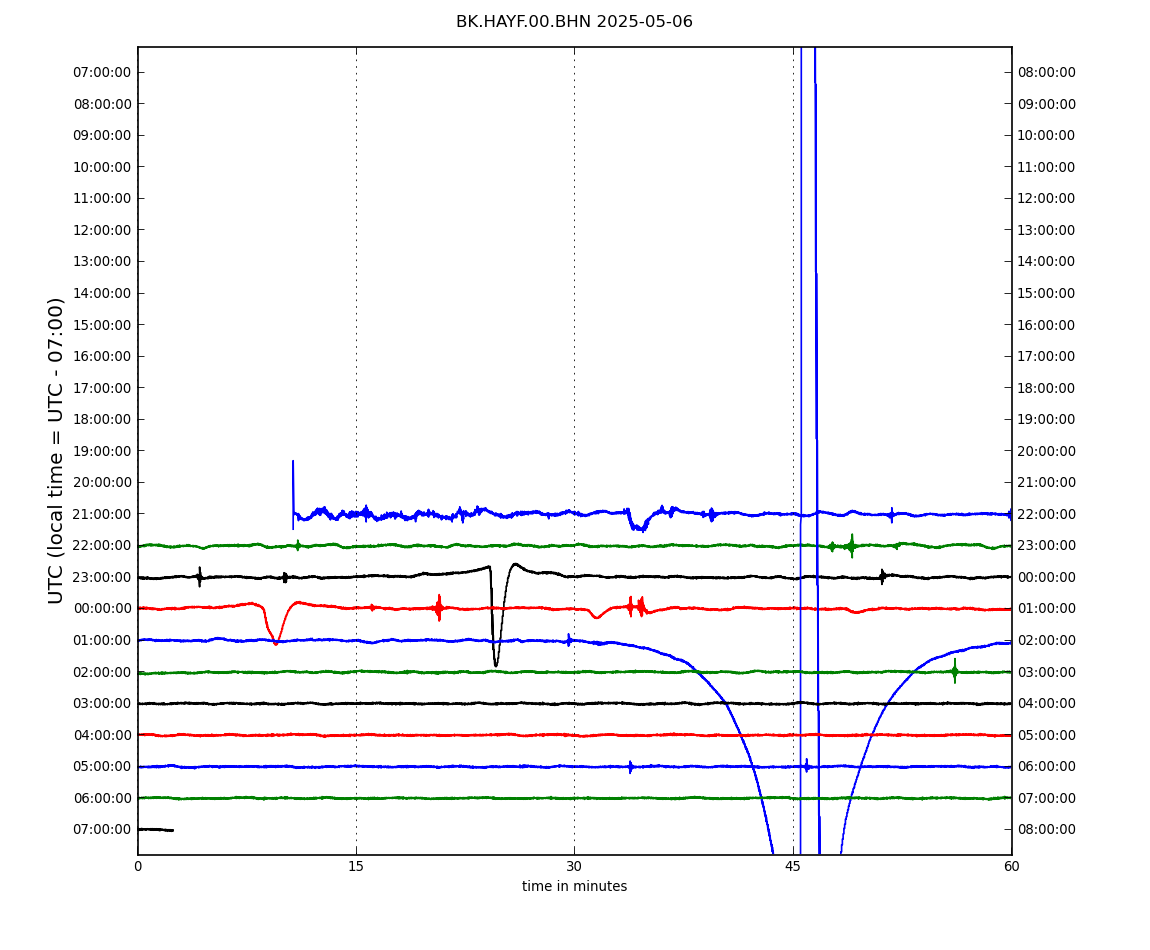Viewport: 1150px width, 950px height.
Task: Click left-axis label 22:00:00
Action: 103,546
